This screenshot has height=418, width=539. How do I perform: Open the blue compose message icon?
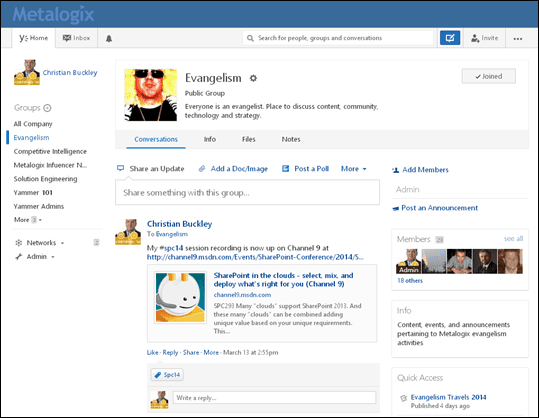(x=450, y=38)
